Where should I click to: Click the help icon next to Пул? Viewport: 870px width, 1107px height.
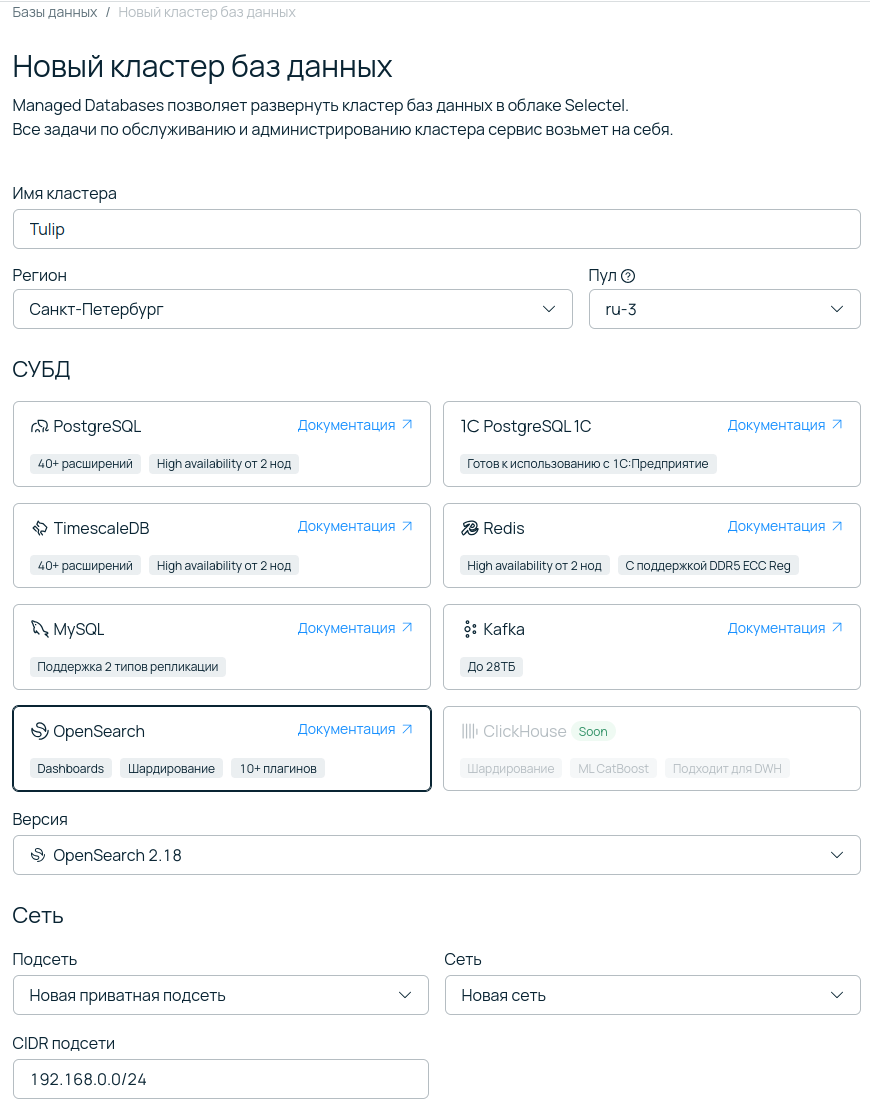click(628, 276)
